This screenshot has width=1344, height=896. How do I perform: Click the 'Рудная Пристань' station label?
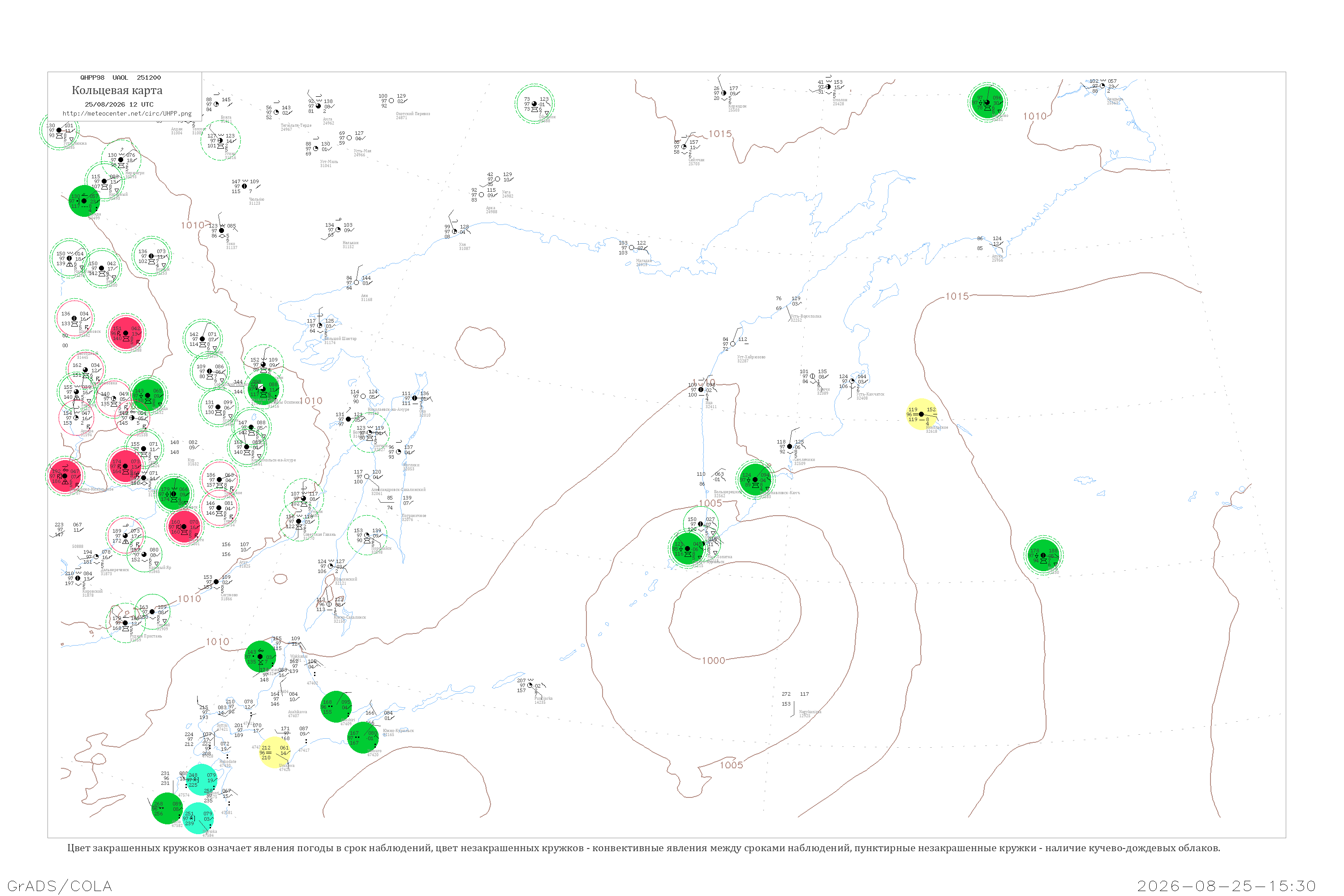click(x=146, y=637)
